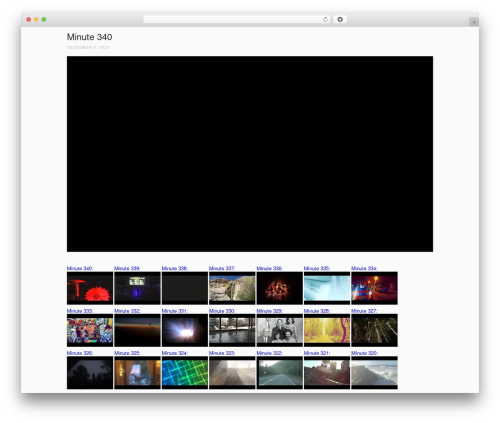Open the Minute 327 dark trees thumbnail
Screen dimensions: 500x423
pyautogui.click(x=374, y=330)
